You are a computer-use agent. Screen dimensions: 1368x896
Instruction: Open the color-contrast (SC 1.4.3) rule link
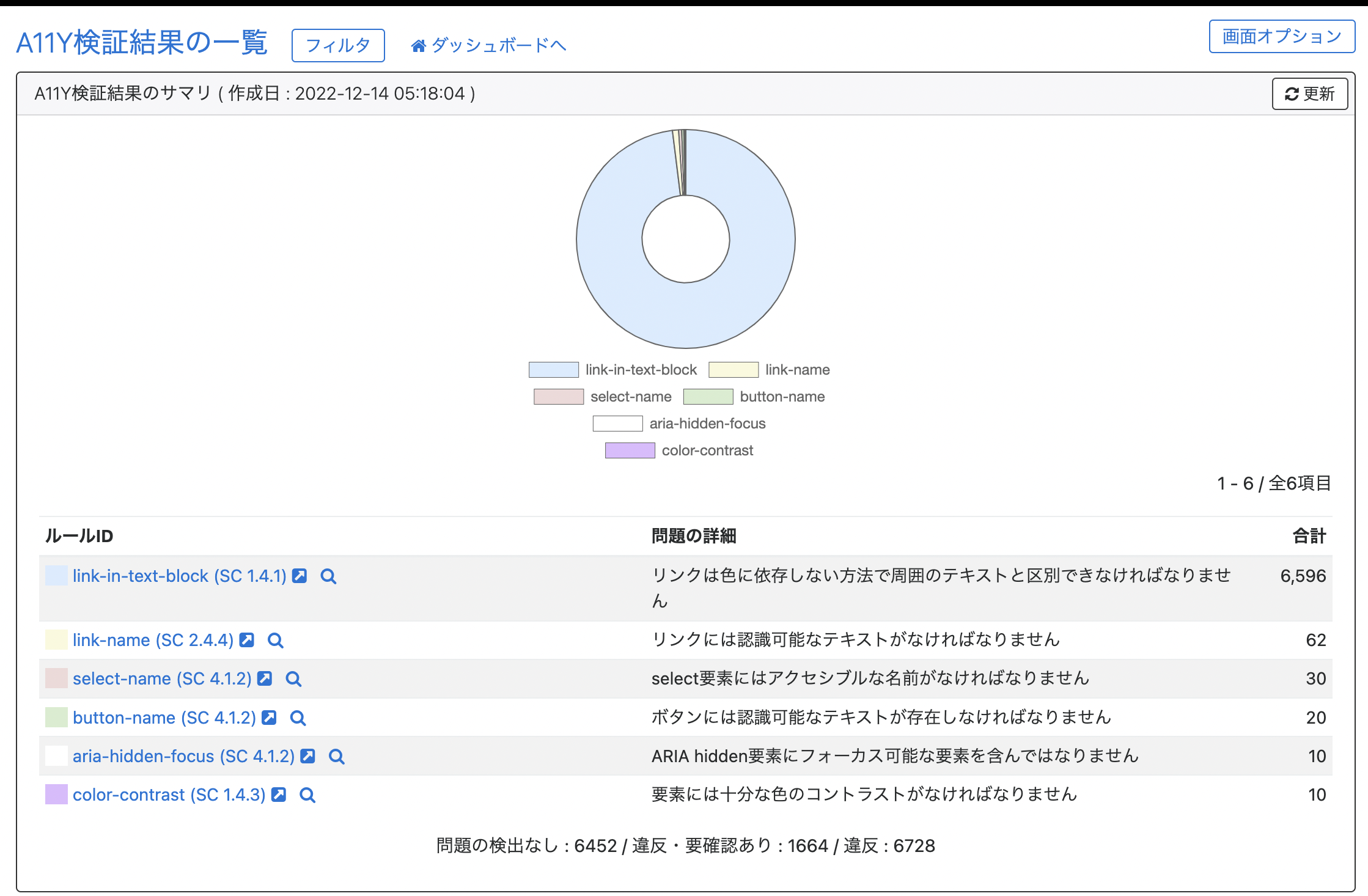point(170,795)
